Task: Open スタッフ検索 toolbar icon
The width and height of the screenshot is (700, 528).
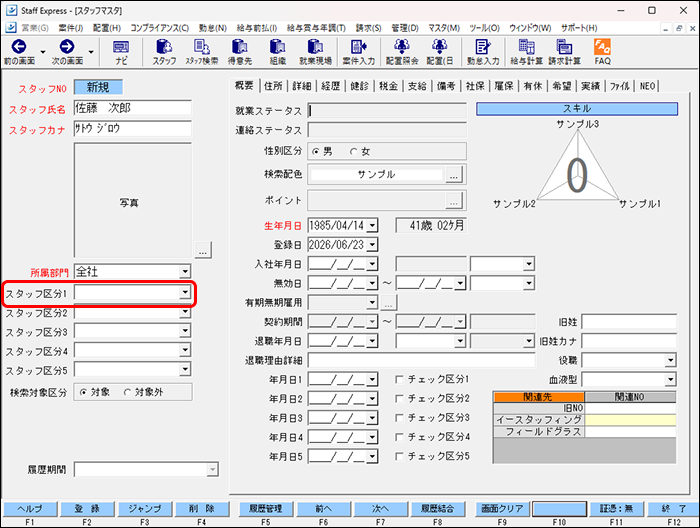Action: coord(202,52)
